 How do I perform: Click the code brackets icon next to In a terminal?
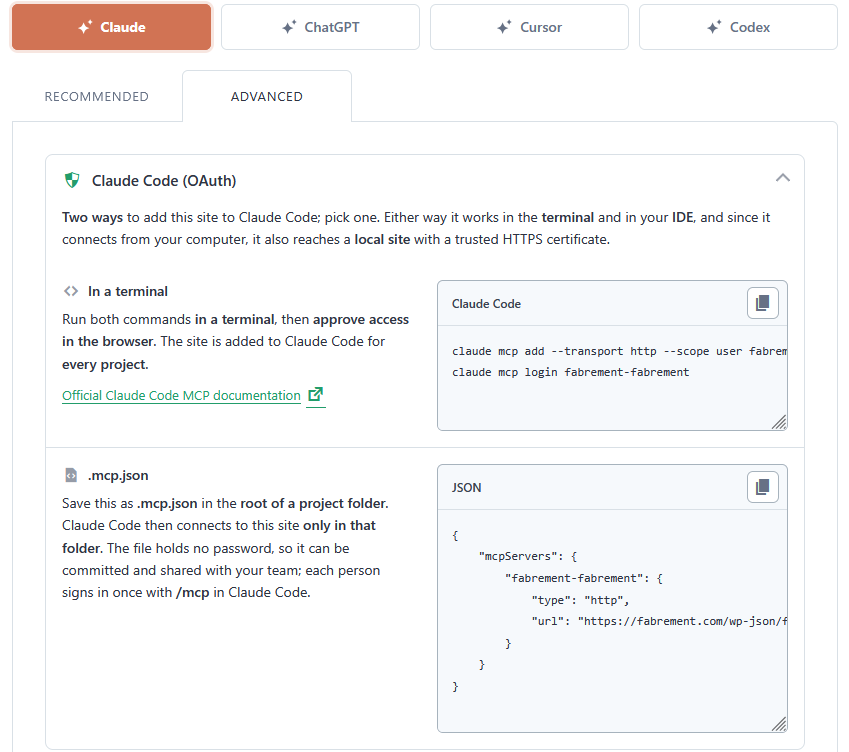[71, 291]
